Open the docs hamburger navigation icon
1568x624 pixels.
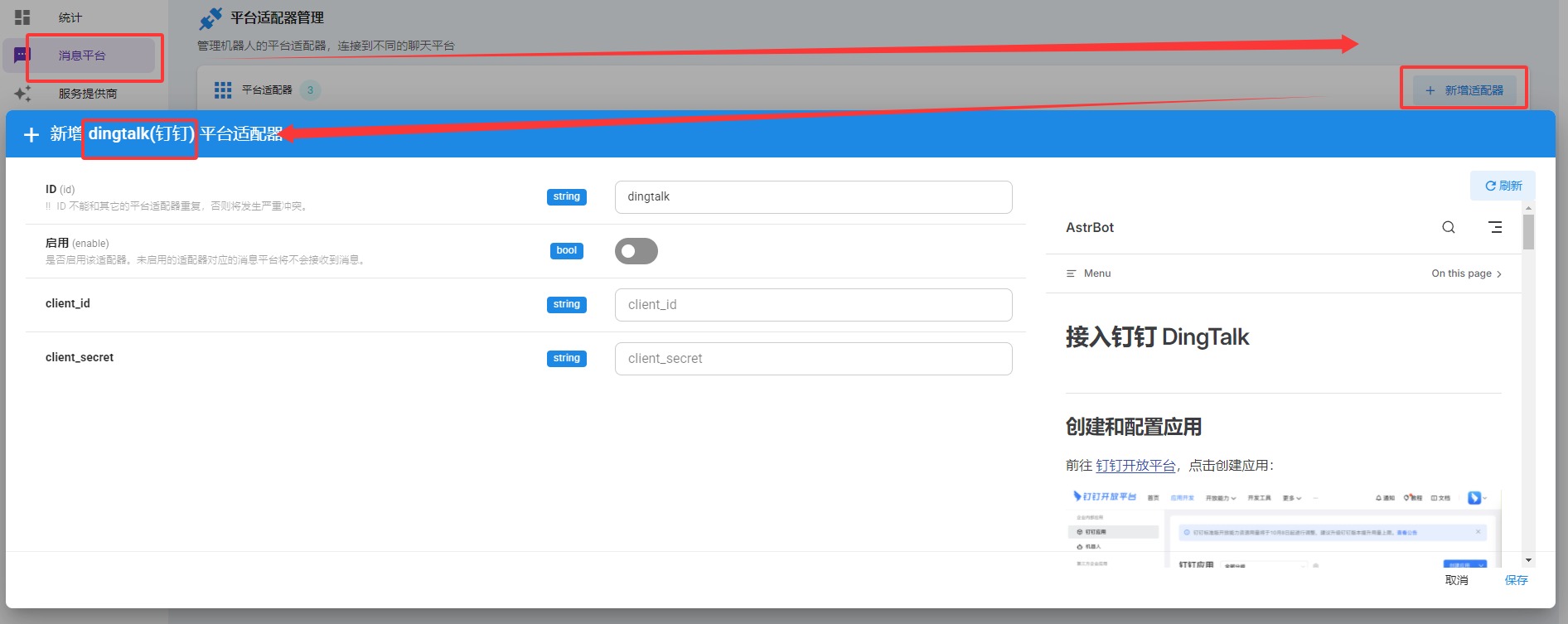(x=1495, y=227)
